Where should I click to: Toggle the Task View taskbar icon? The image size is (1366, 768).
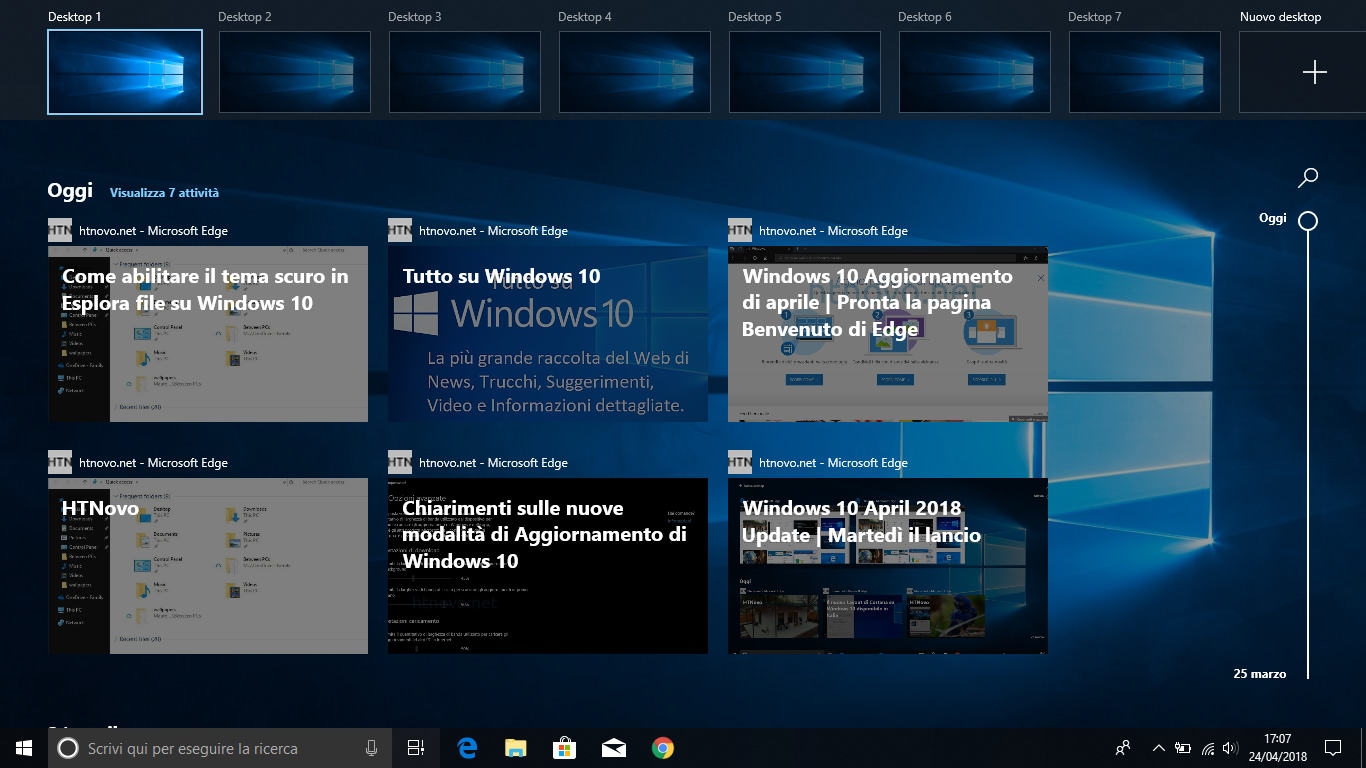[x=416, y=748]
